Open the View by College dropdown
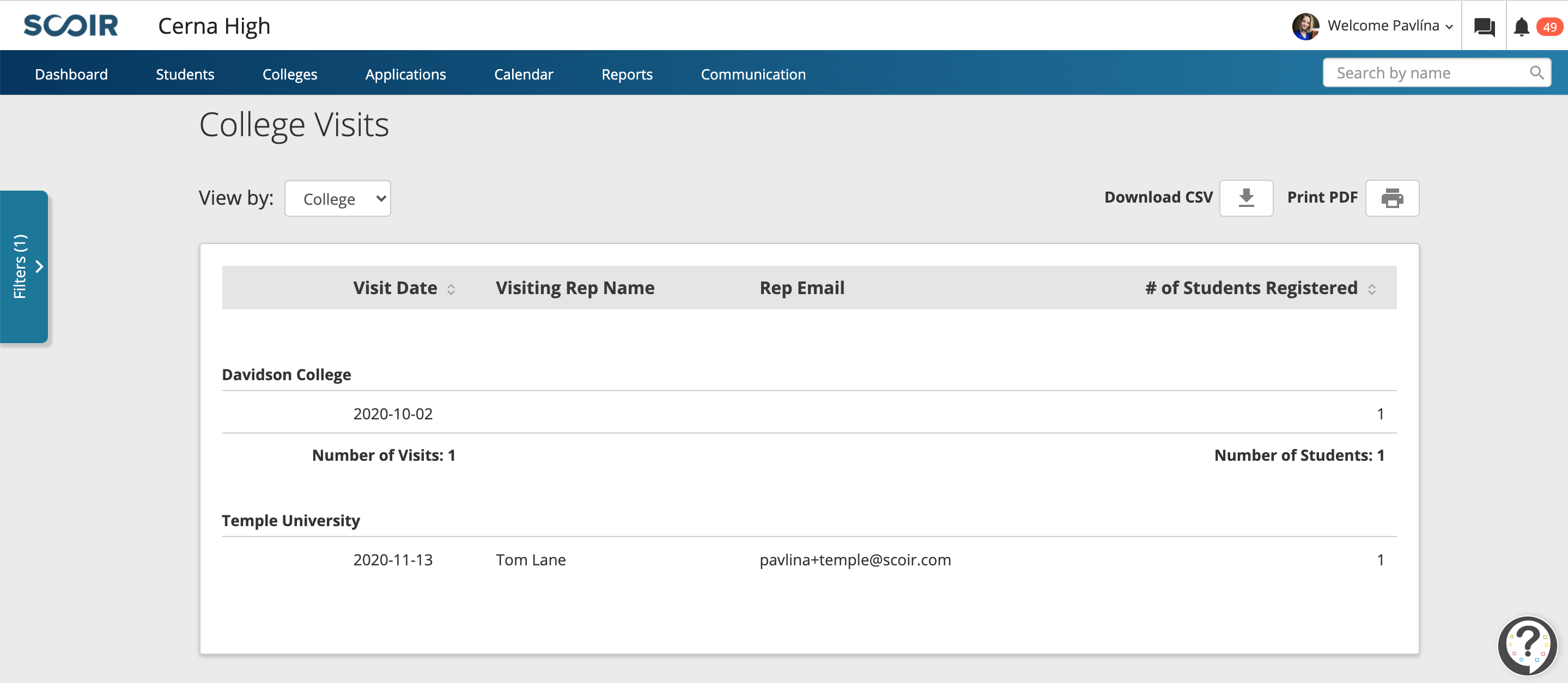Image resolution: width=1568 pixels, height=683 pixels. click(x=338, y=198)
